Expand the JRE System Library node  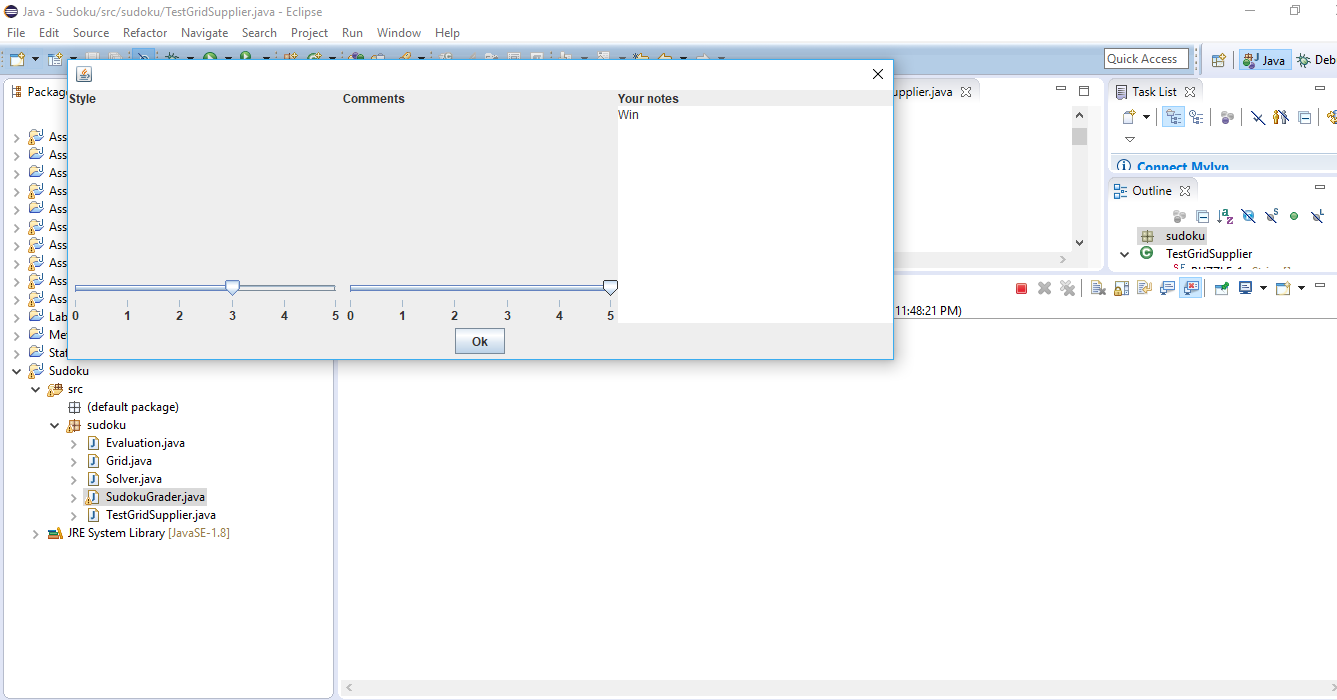[x=35, y=534]
